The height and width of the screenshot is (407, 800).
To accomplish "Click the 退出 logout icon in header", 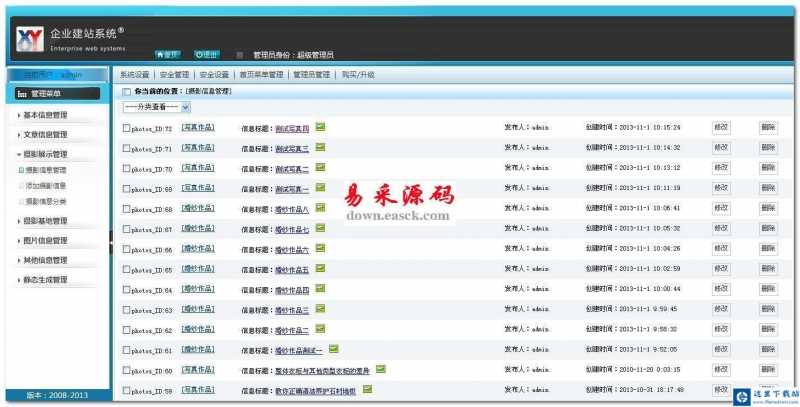I will coord(207,55).
